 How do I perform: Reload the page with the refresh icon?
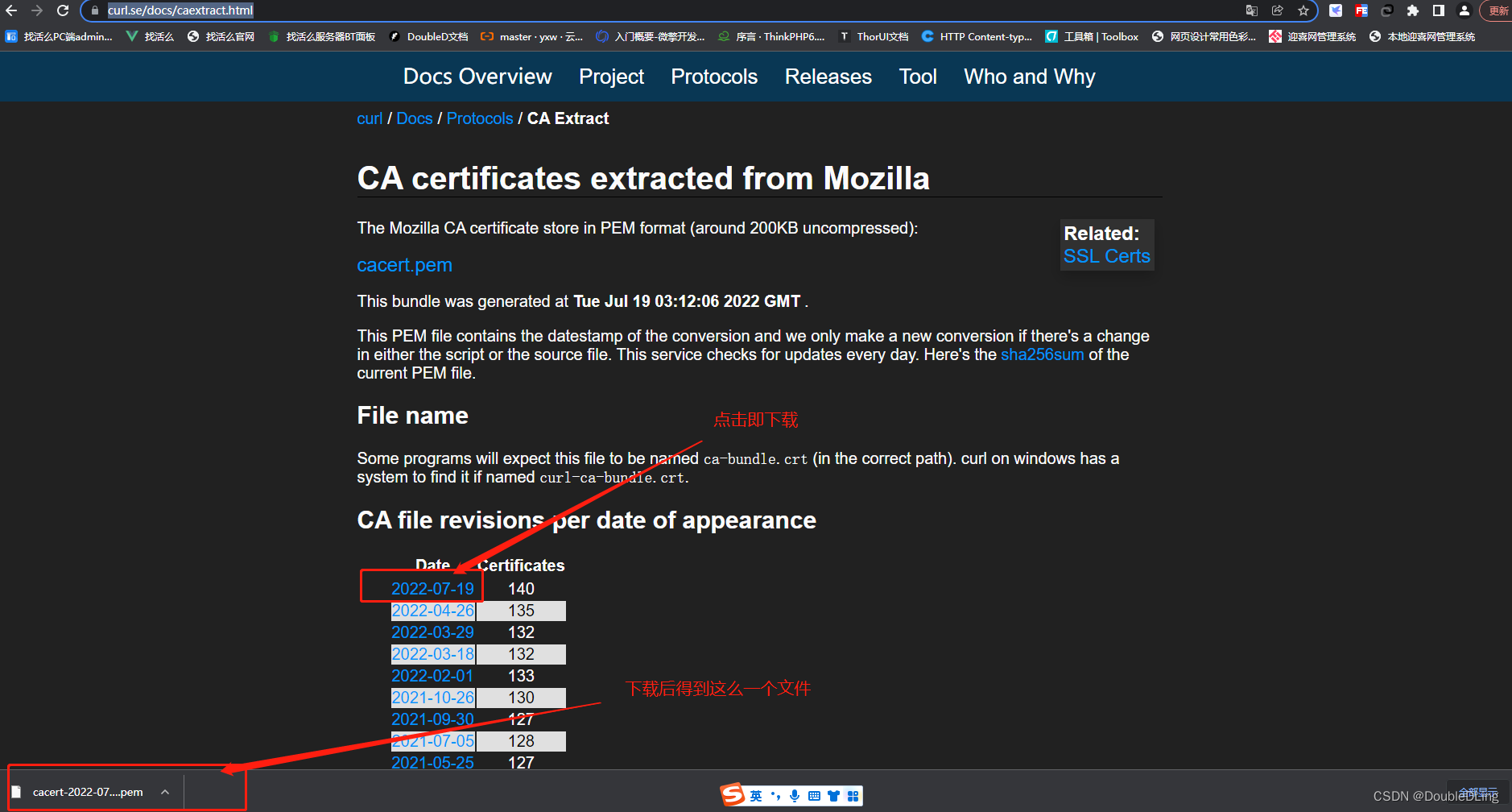63,10
